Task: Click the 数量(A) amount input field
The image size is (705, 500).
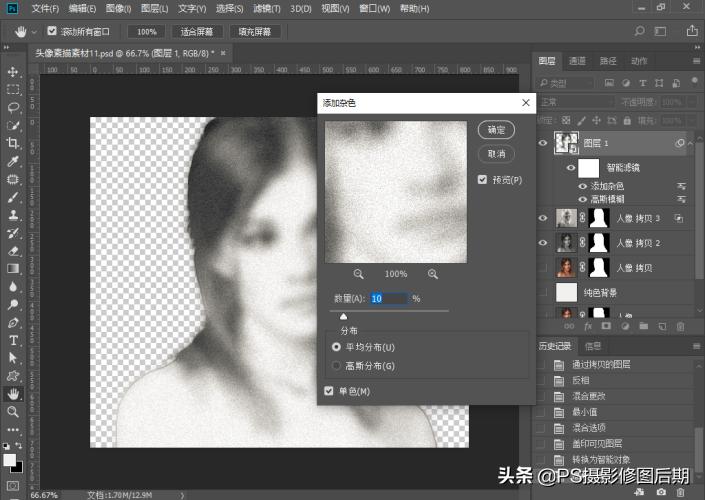Action: [389, 299]
